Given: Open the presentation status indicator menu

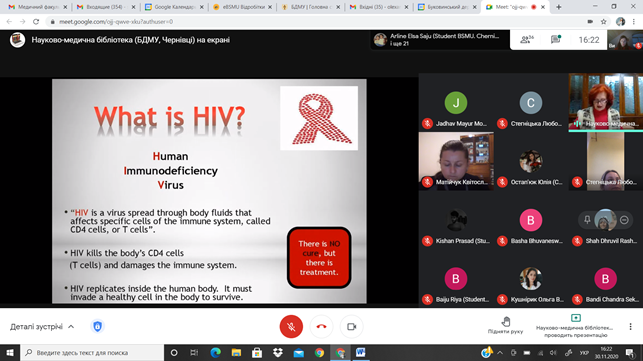Looking at the screenshot, I should pyautogui.click(x=576, y=327).
